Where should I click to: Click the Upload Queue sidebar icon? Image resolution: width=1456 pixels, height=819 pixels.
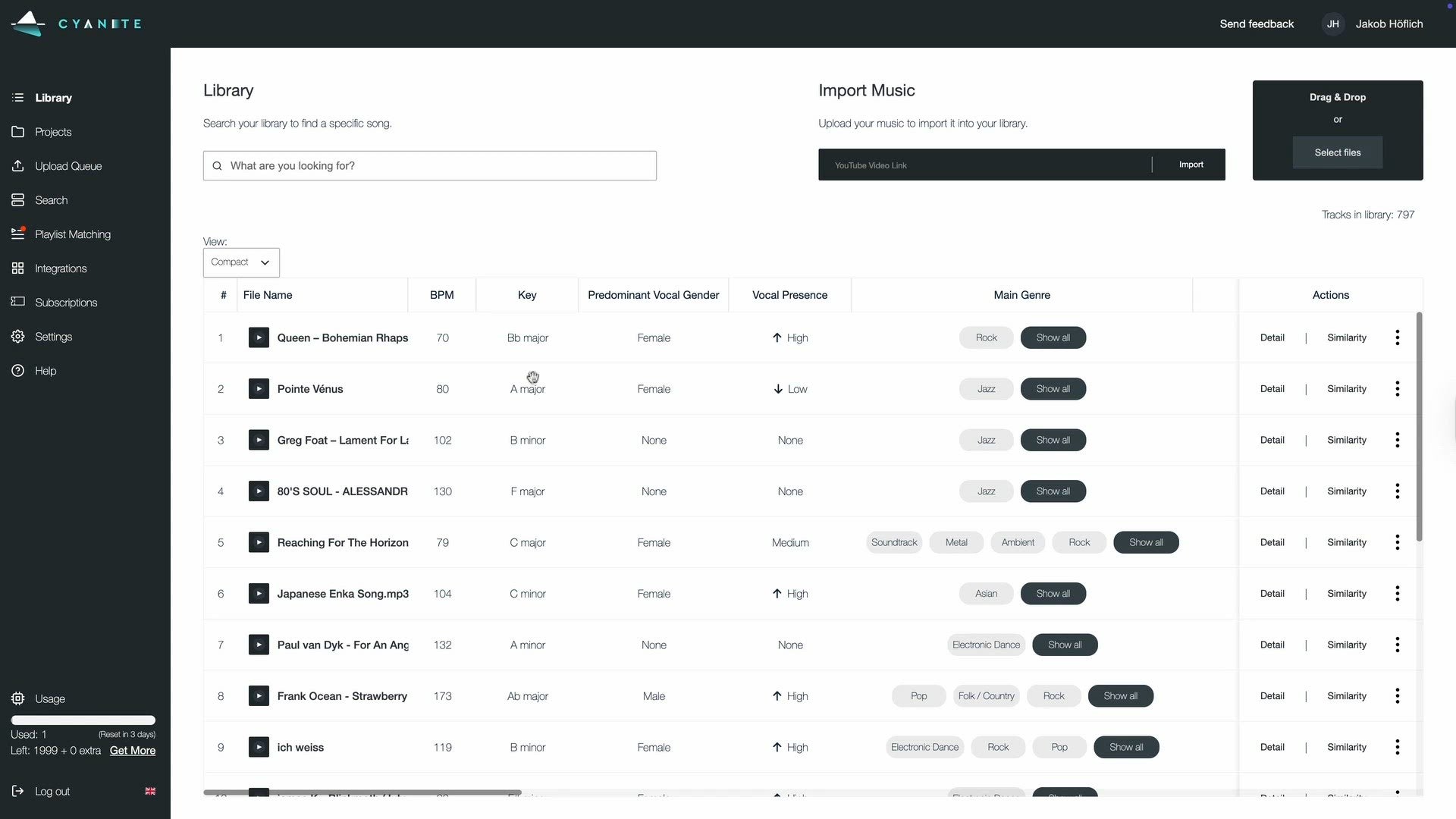pos(18,166)
